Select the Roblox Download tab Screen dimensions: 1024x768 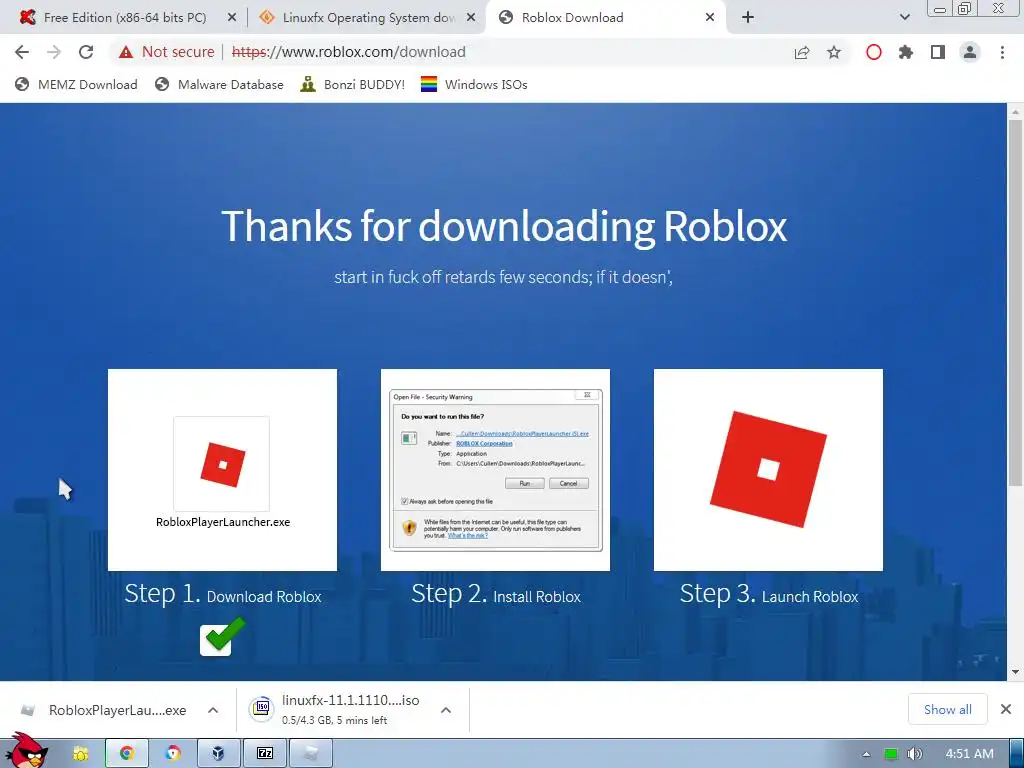point(601,18)
